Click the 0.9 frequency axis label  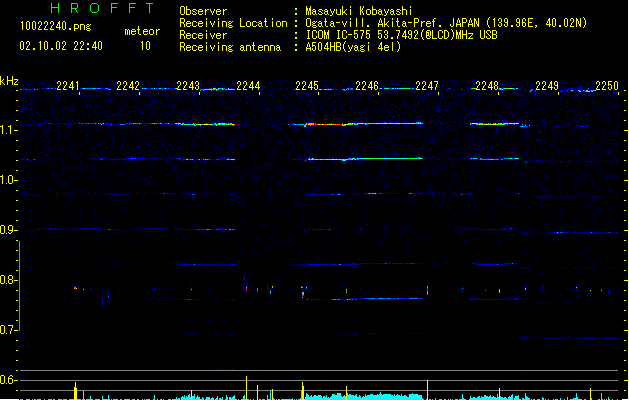coord(9,230)
